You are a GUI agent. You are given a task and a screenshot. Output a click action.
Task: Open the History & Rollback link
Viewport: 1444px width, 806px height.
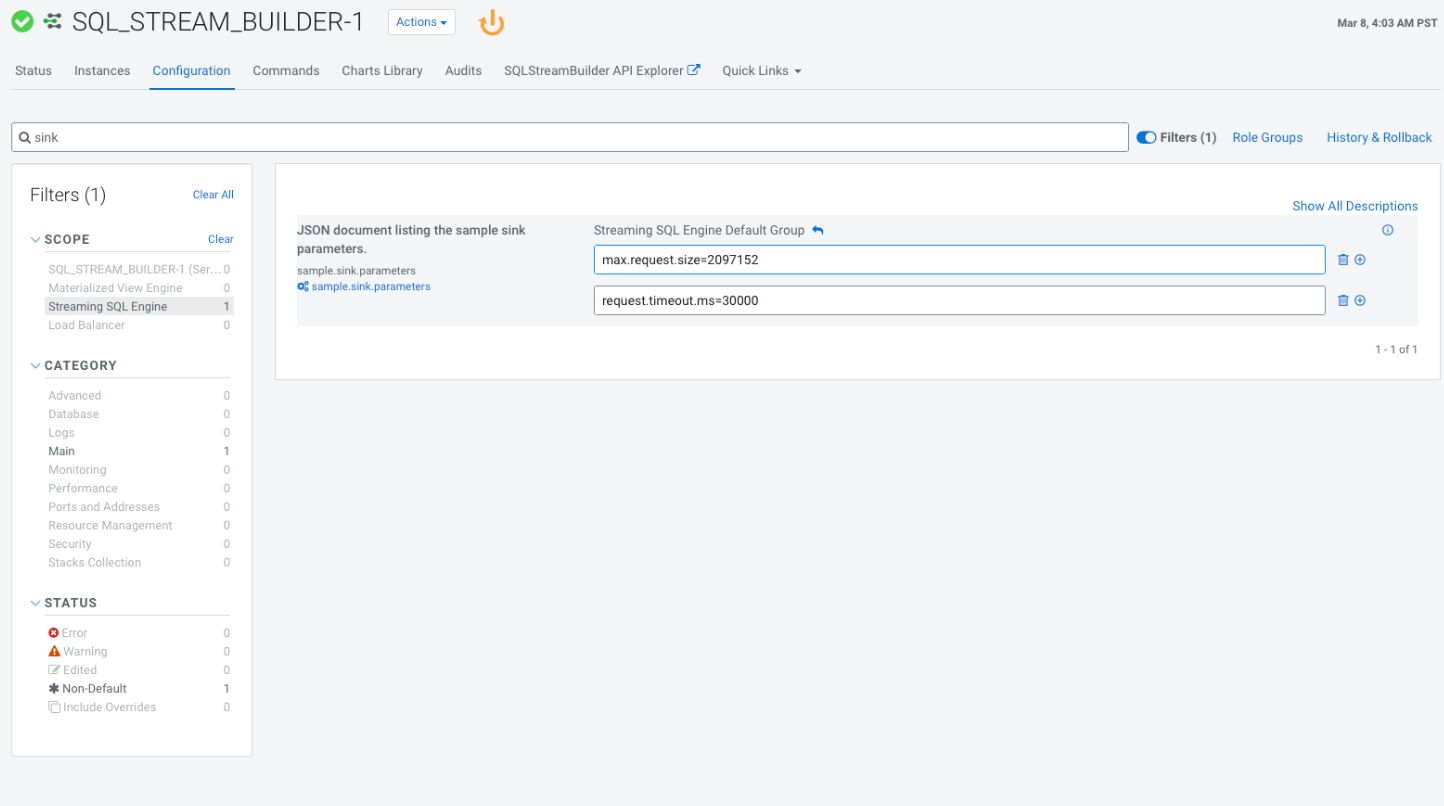(1379, 138)
